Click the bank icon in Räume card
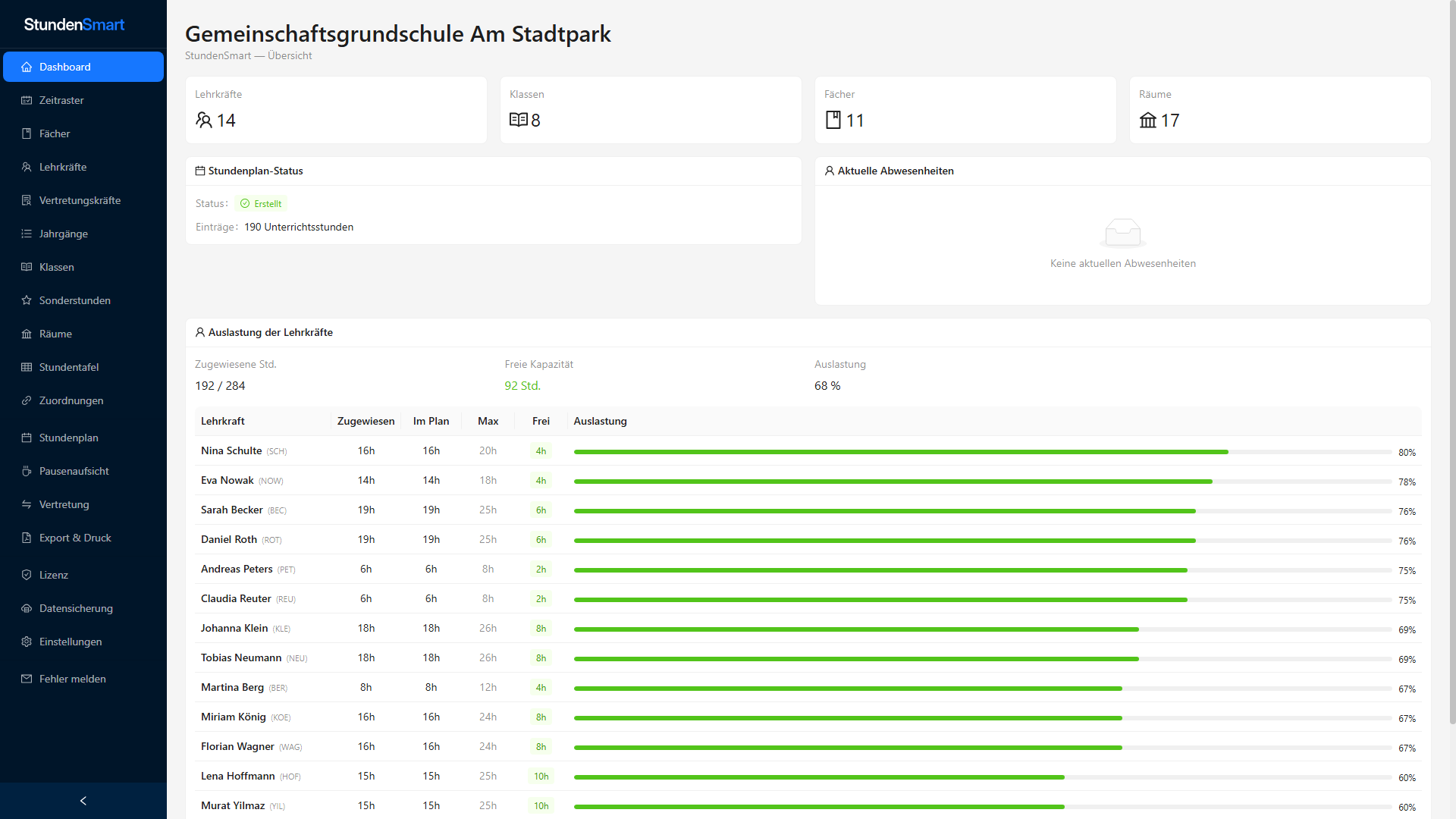Viewport: 1456px width, 819px height. tap(1148, 120)
